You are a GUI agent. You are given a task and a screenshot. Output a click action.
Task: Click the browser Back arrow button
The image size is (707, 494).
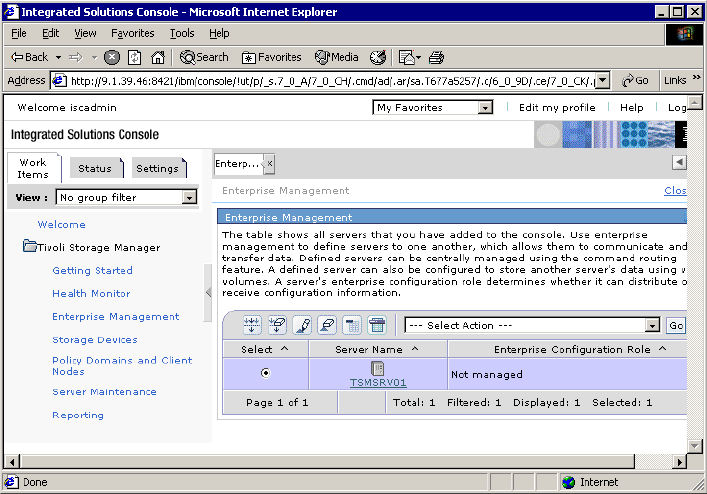pos(30,57)
